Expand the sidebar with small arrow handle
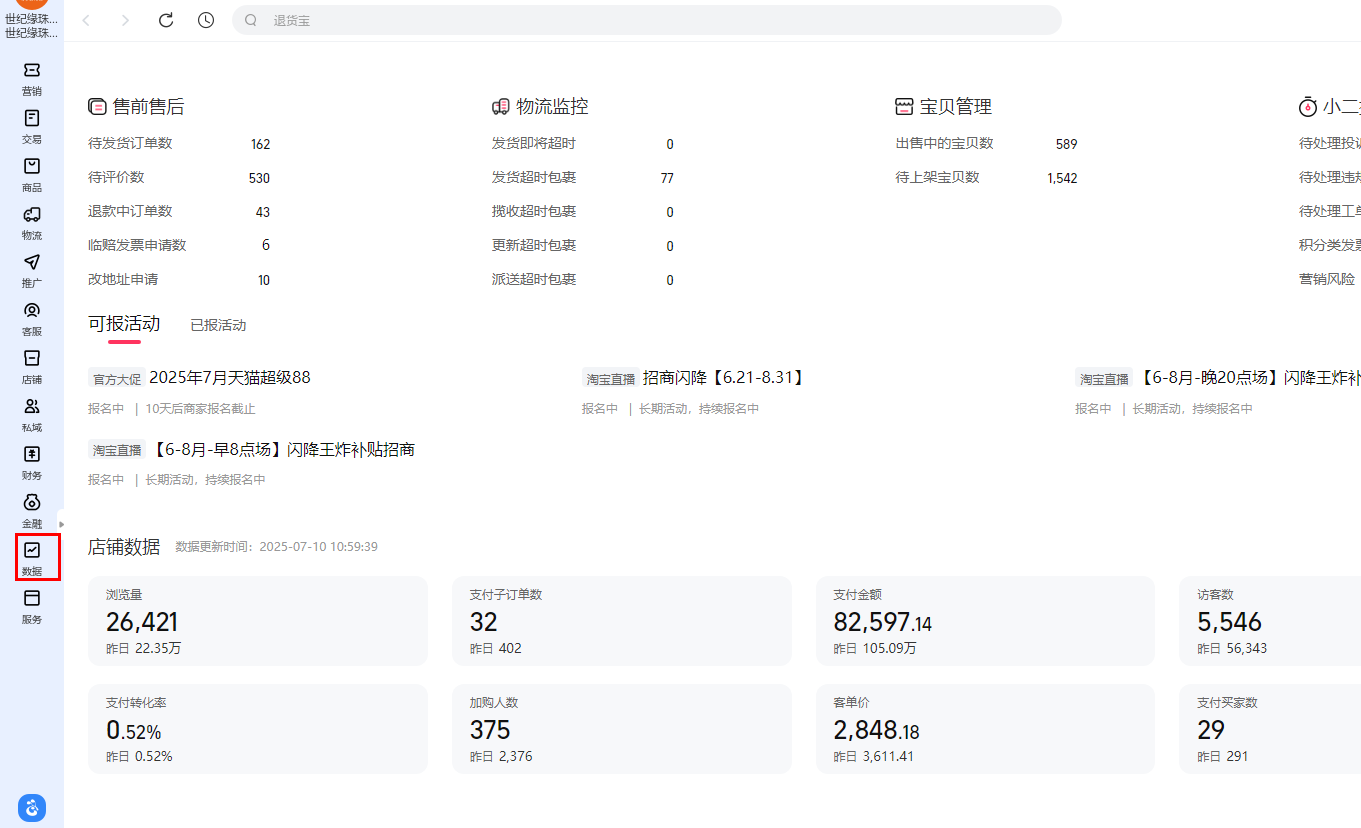Viewport: 1361px width, 828px height. 61,524
